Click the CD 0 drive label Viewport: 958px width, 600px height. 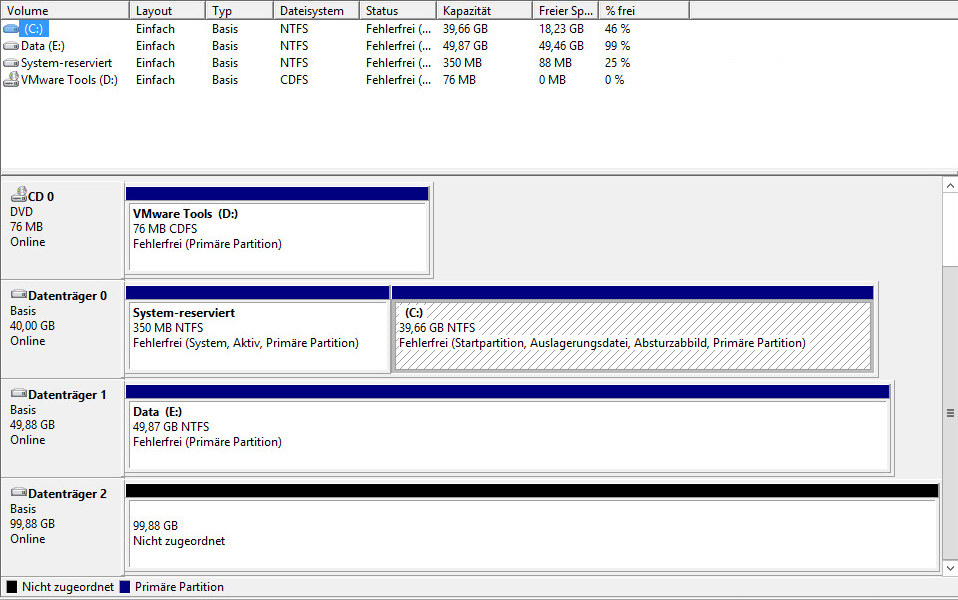(x=41, y=197)
